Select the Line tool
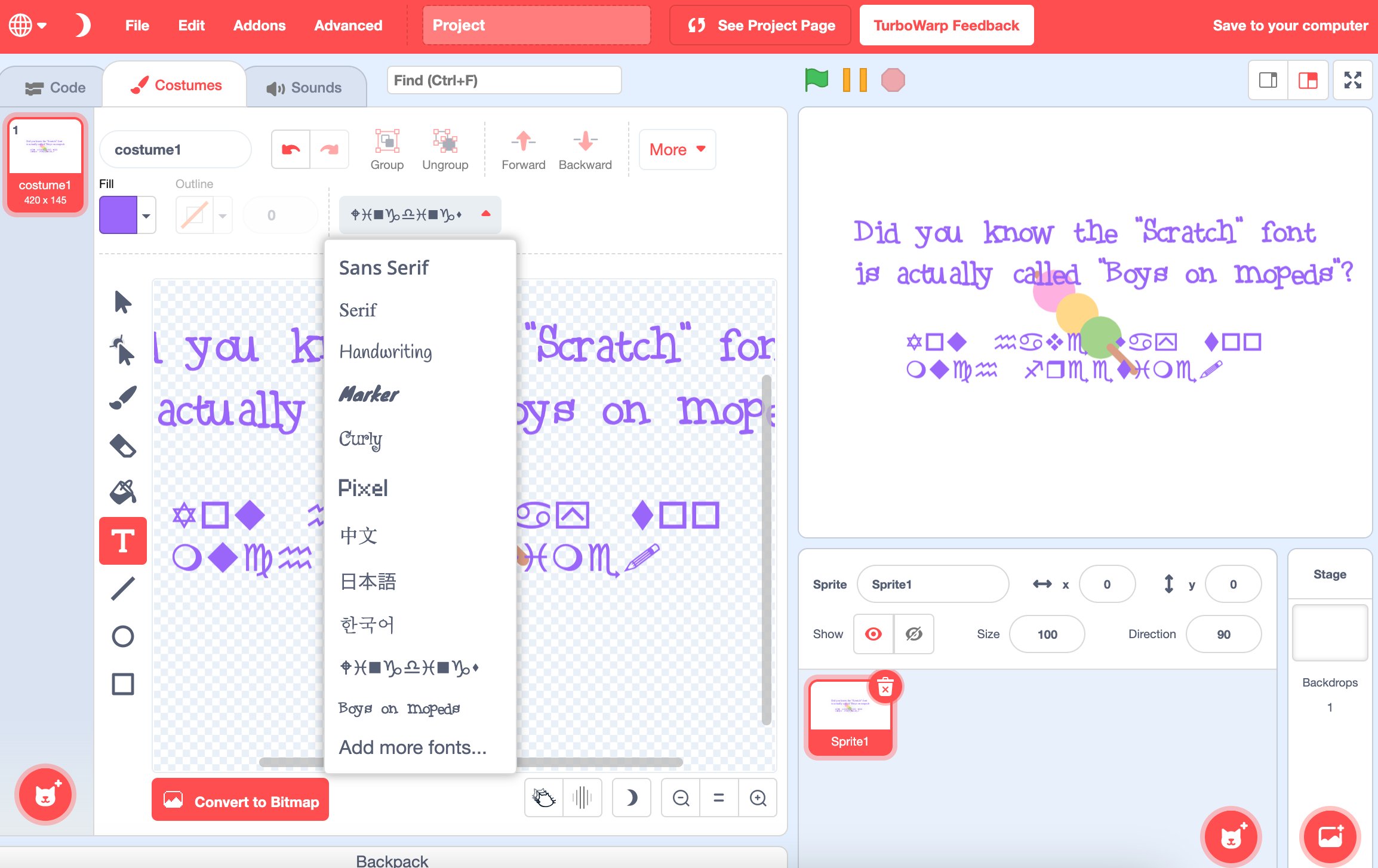The height and width of the screenshot is (868, 1378). 123,589
